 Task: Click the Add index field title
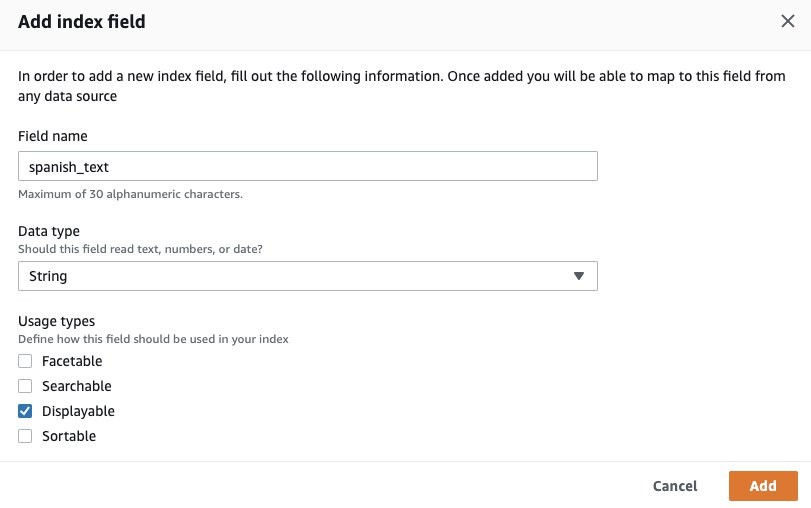click(x=82, y=22)
